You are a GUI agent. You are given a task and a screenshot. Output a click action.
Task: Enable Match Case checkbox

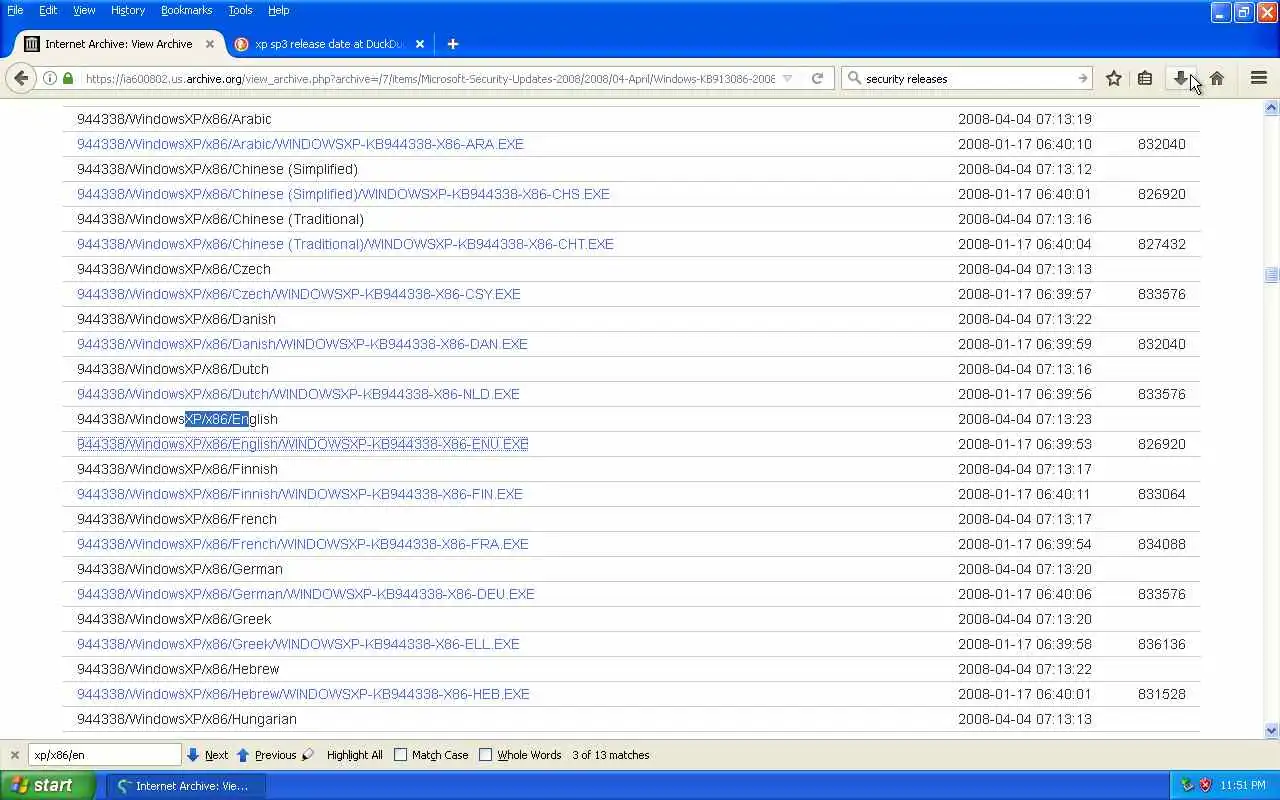(x=401, y=755)
